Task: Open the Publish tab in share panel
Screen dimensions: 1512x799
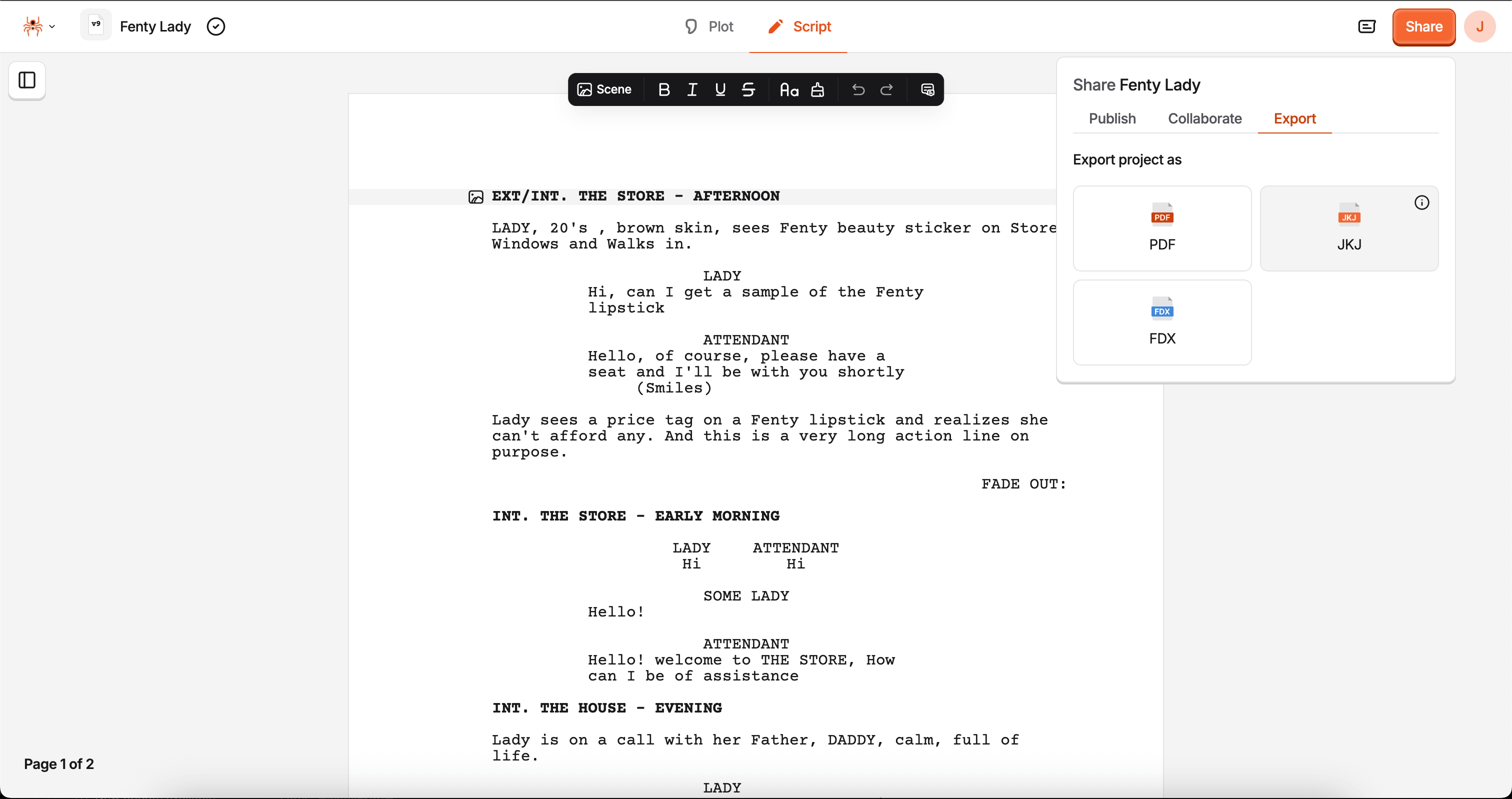Action: (x=1112, y=118)
